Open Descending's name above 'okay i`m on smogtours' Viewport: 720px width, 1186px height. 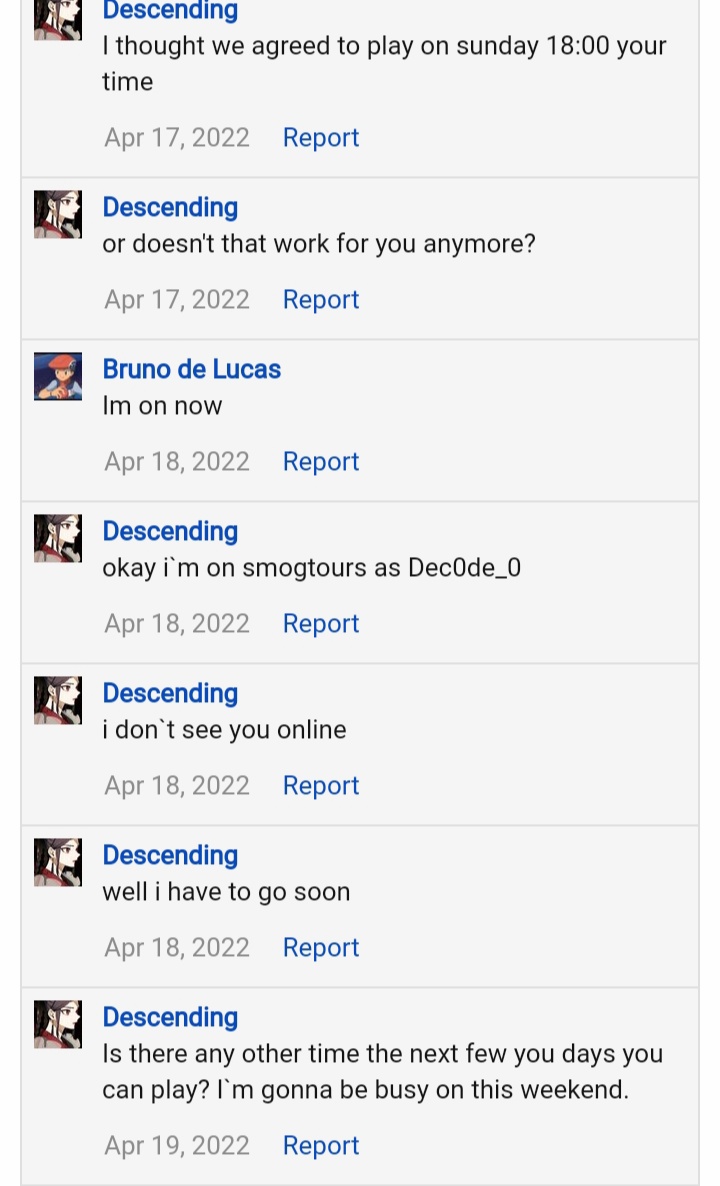coord(170,531)
